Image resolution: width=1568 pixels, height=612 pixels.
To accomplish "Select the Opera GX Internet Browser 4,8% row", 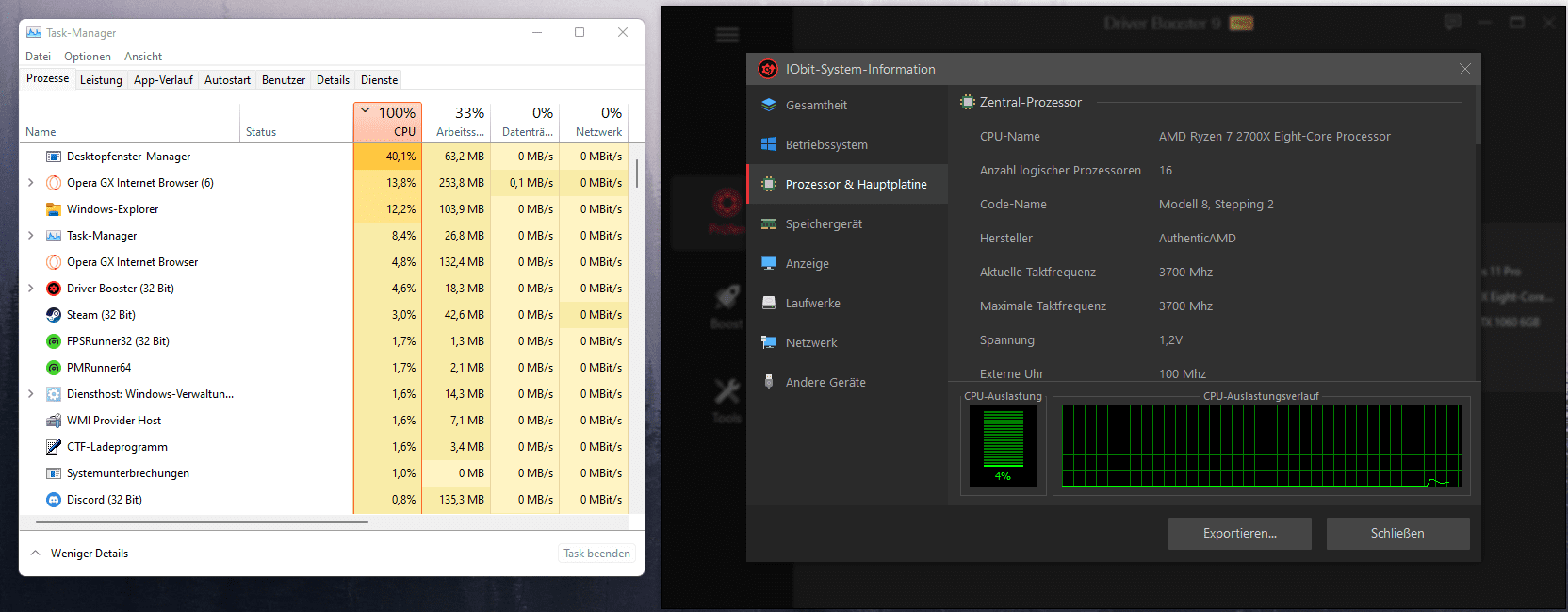I will 323,262.
